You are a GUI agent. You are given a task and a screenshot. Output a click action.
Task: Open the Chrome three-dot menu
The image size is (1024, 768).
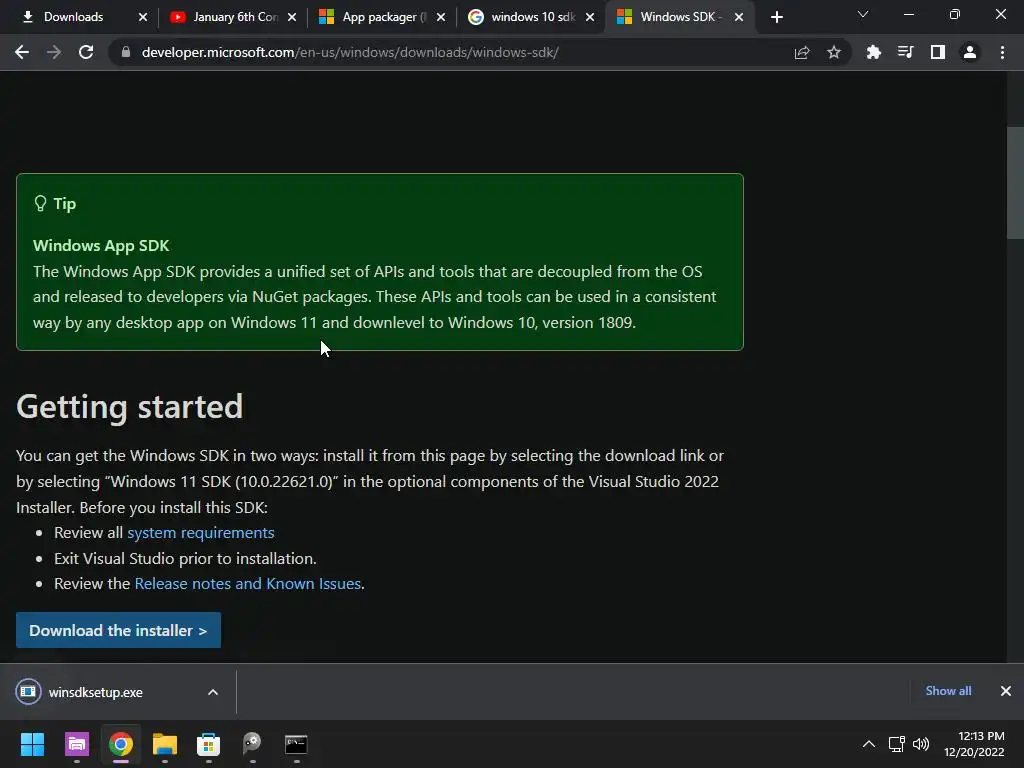pyautogui.click(x=1002, y=52)
